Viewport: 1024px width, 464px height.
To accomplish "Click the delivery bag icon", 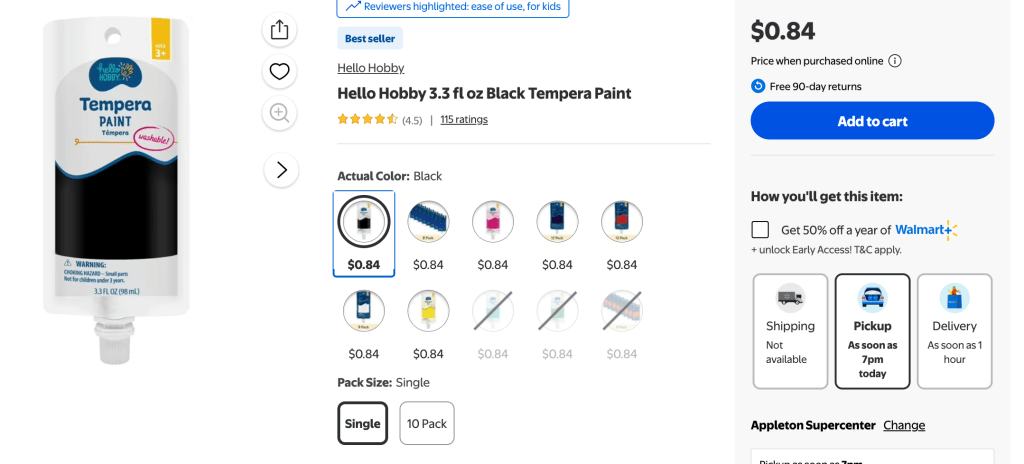I will coord(954,298).
